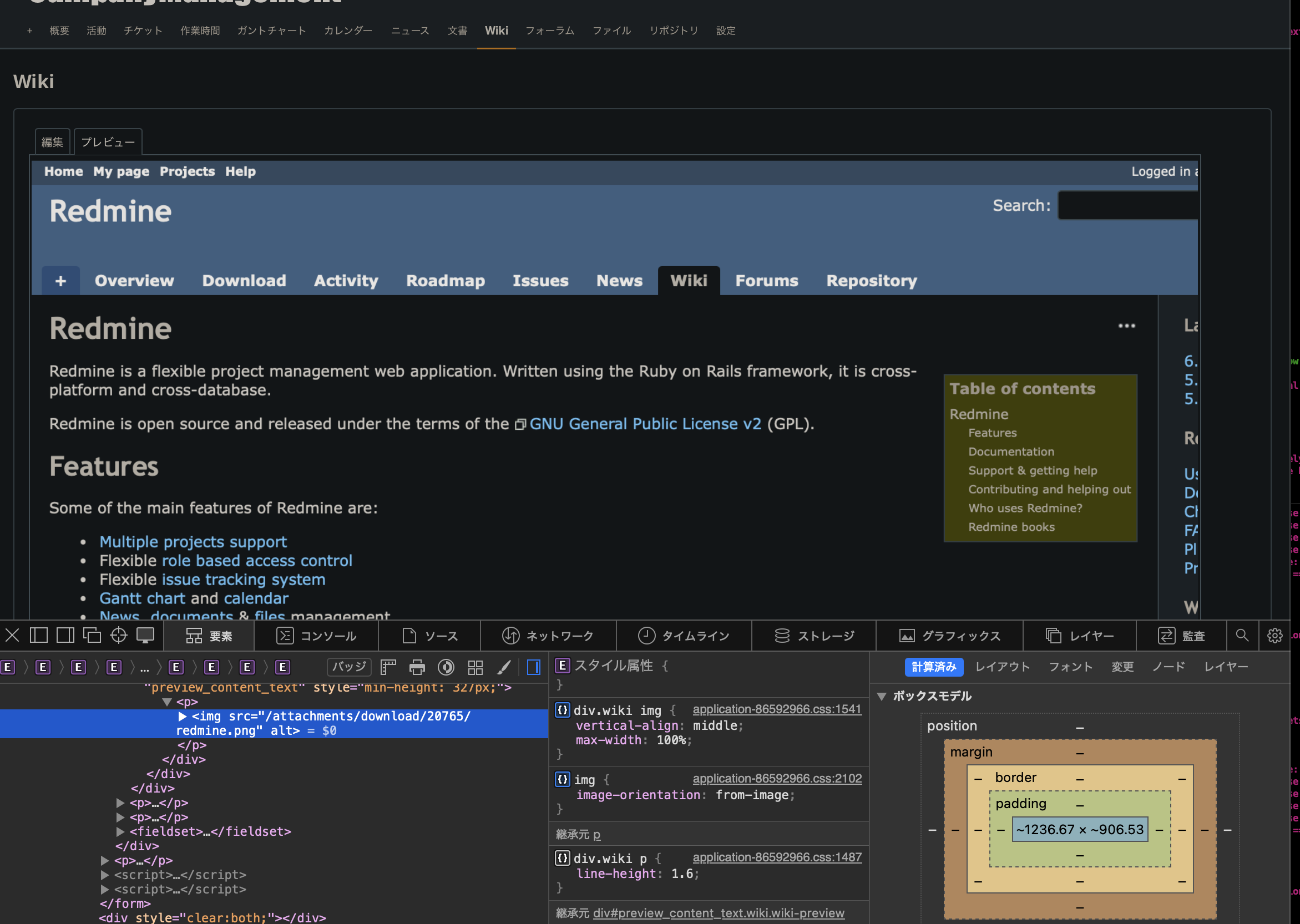Click the line-height value "1.6"
This screenshot has width=1300, height=924.
pyautogui.click(x=682, y=874)
